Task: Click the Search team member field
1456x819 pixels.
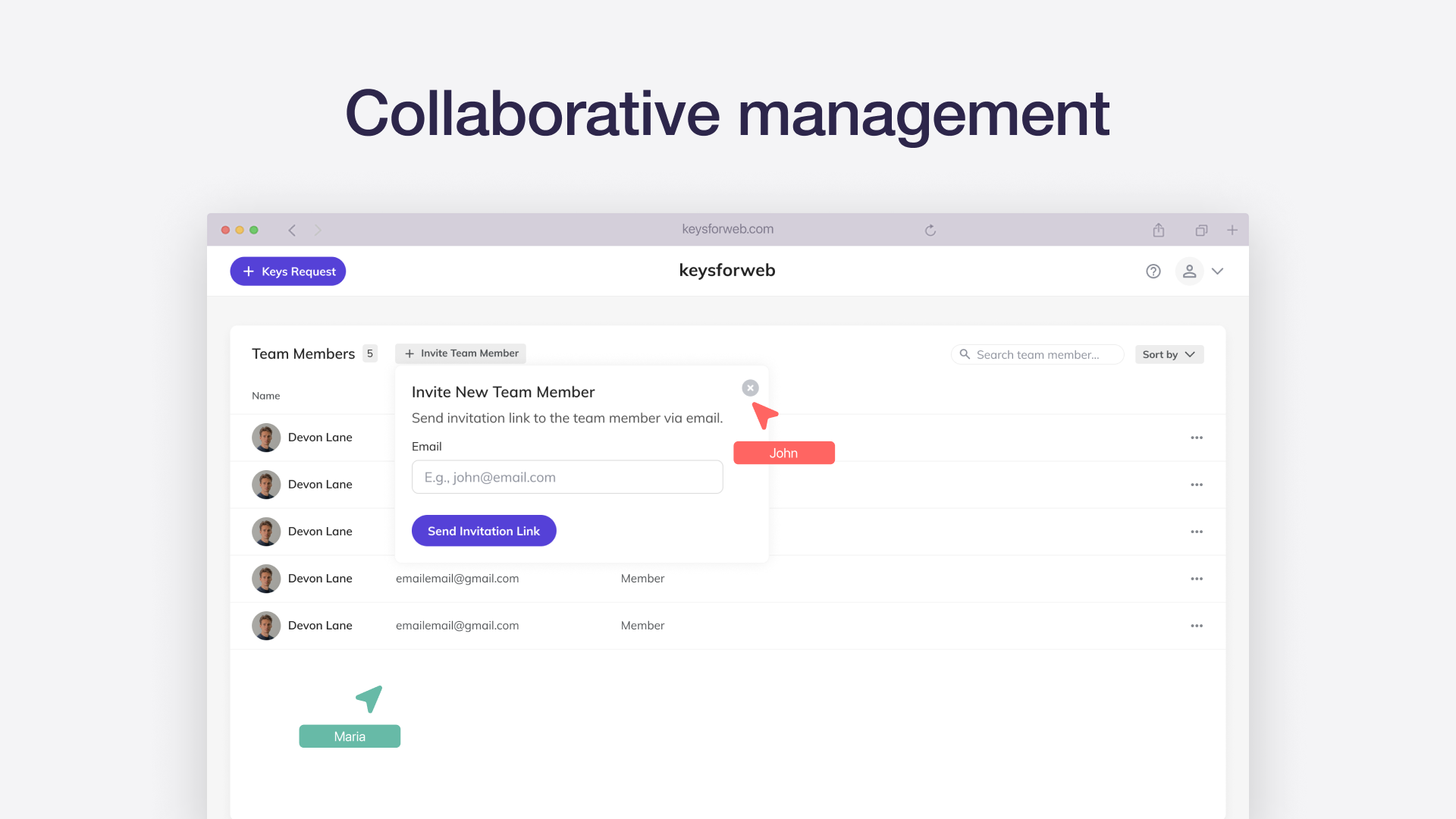Action: [1037, 354]
